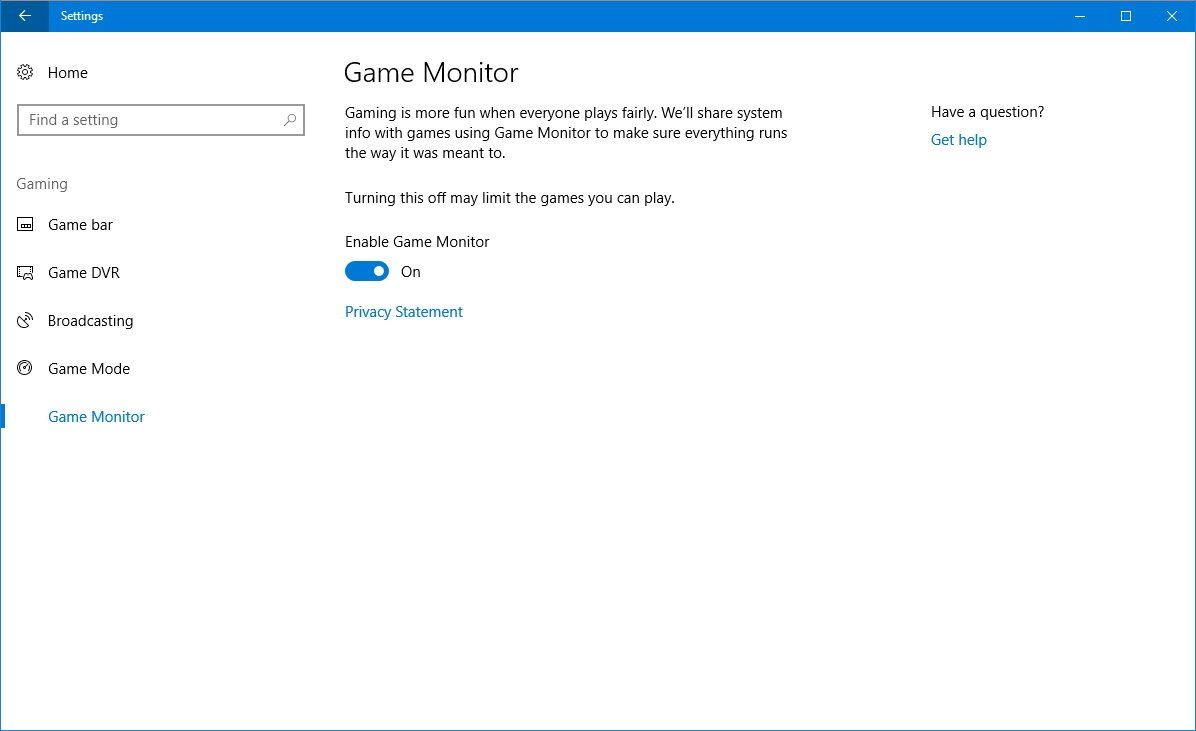Click the back arrow in title bar
Viewport: 1196px width, 731px height.
point(22,16)
